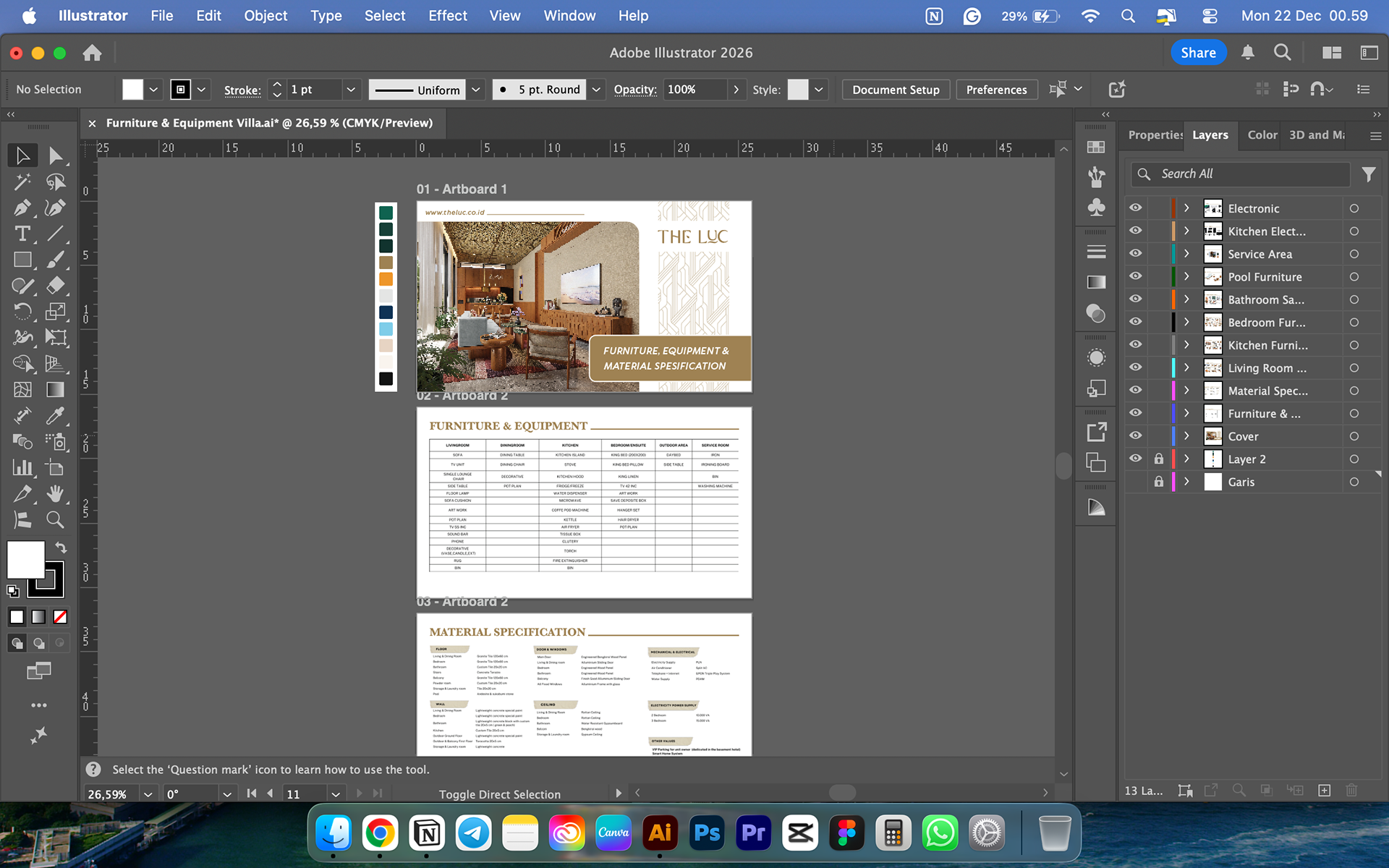Click the Document Setup button

click(x=895, y=90)
